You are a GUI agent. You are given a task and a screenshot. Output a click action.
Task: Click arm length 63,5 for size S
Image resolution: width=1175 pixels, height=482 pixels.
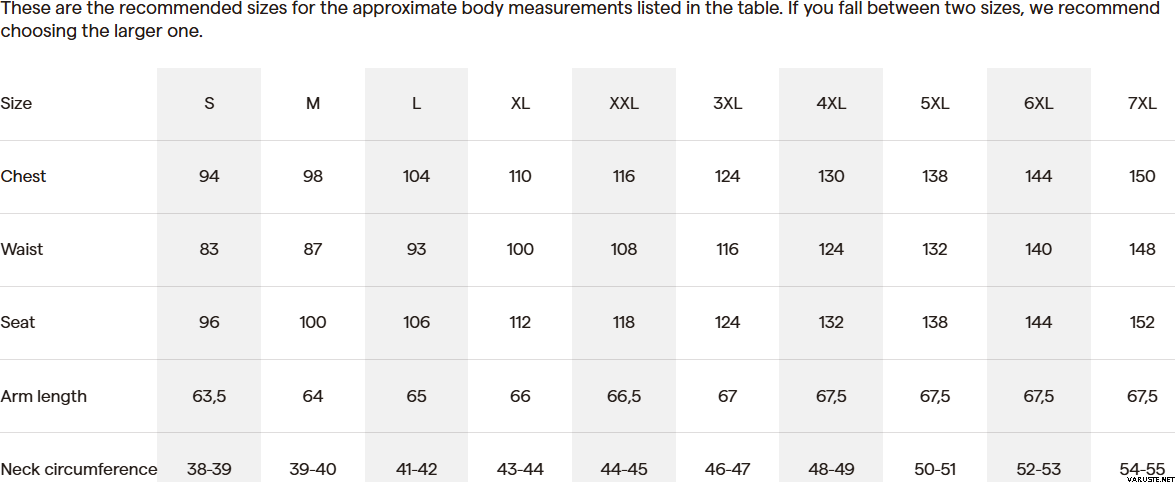[209, 396]
